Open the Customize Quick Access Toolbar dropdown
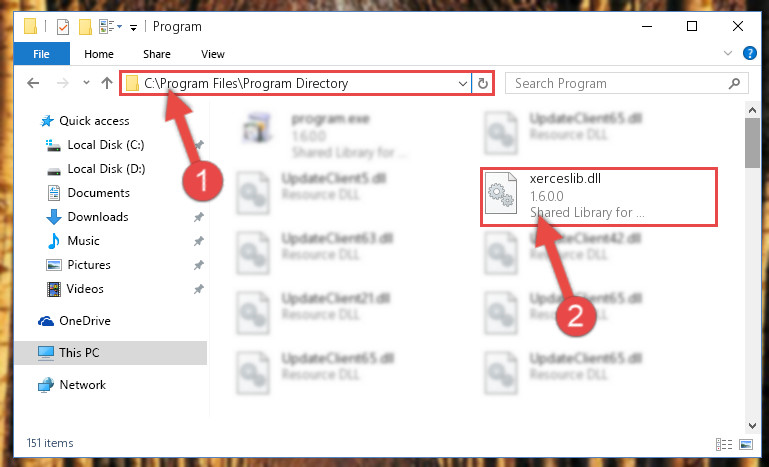 click(133, 27)
